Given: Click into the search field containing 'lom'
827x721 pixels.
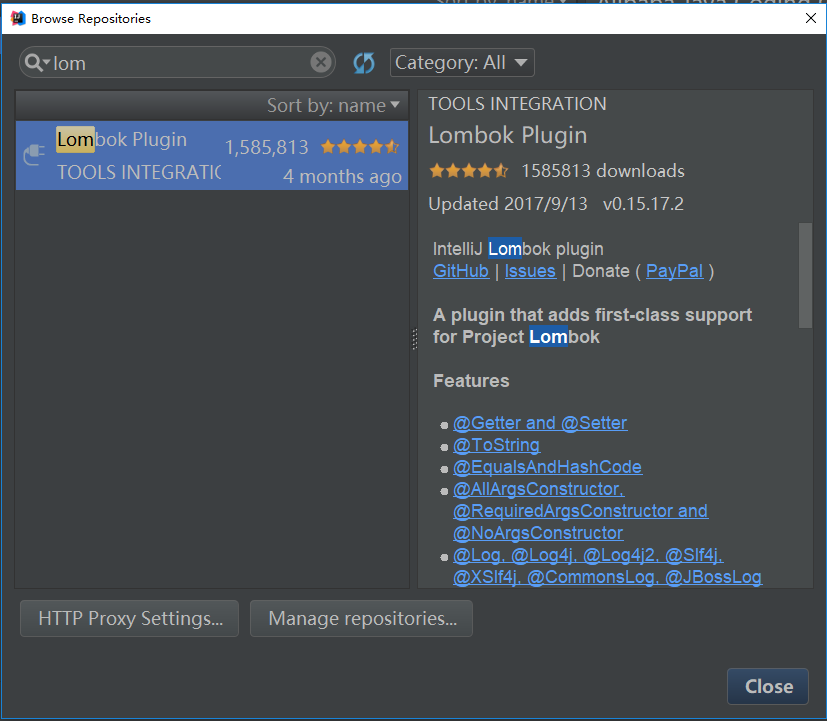Looking at the screenshot, I should point(179,63).
